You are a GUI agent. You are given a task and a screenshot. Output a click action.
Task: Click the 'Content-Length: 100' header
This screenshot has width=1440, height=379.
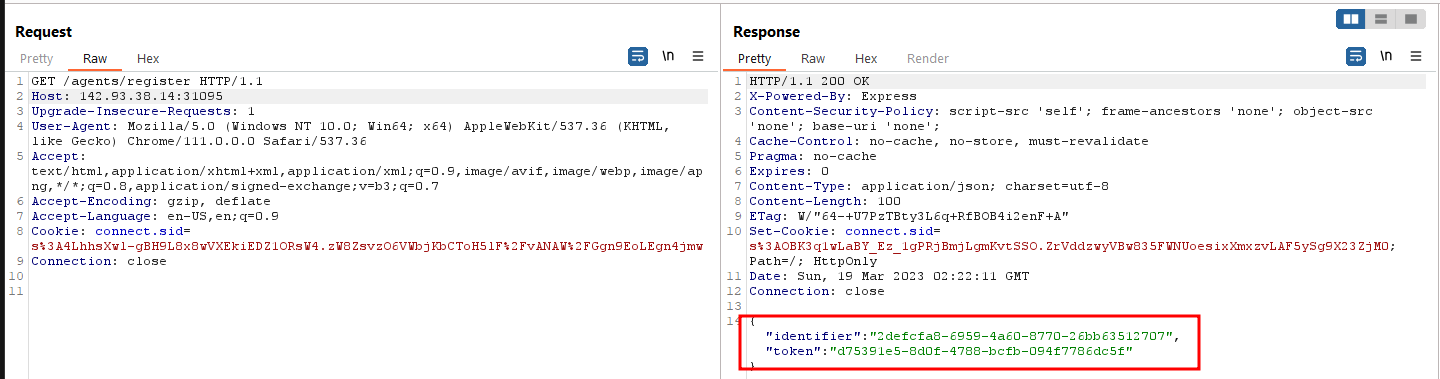(825, 201)
